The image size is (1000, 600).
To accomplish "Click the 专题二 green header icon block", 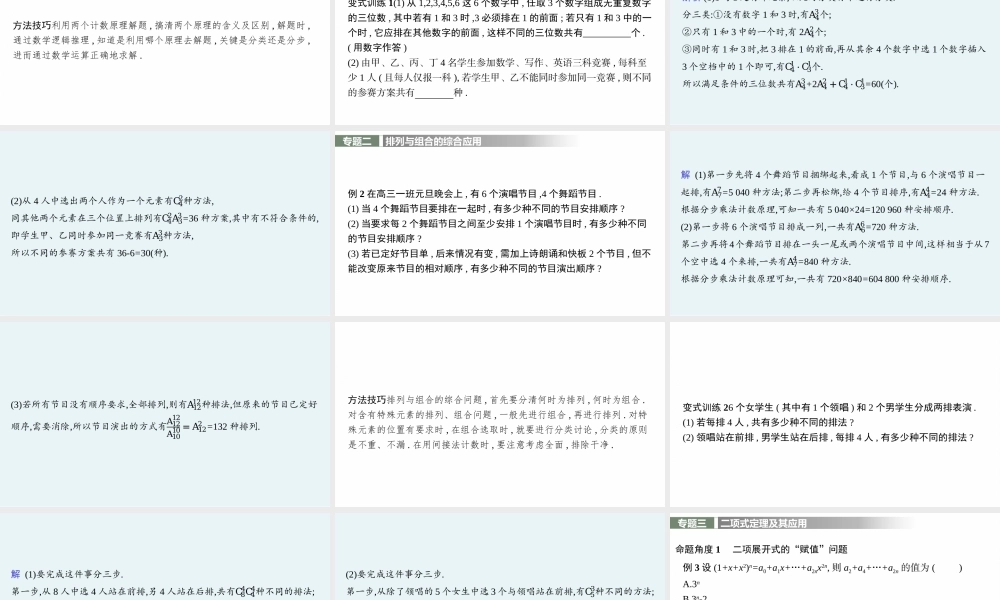I will [x=358, y=140].
